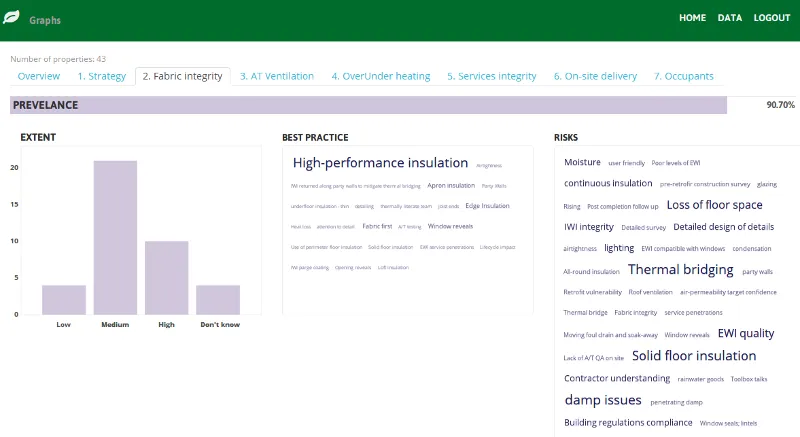Select the 2. Fabric integrity tab
This screenshot has height=437, width=800.
pyautogui.click(x=183, y=76)
